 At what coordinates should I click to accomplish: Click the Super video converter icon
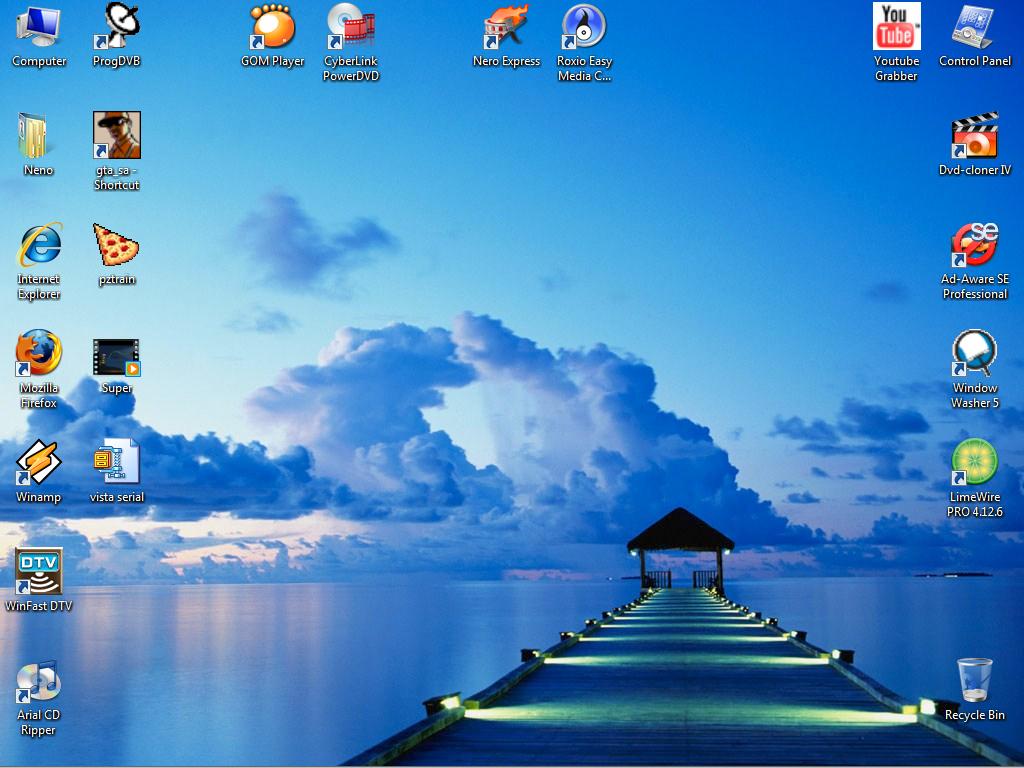(117, 357)
